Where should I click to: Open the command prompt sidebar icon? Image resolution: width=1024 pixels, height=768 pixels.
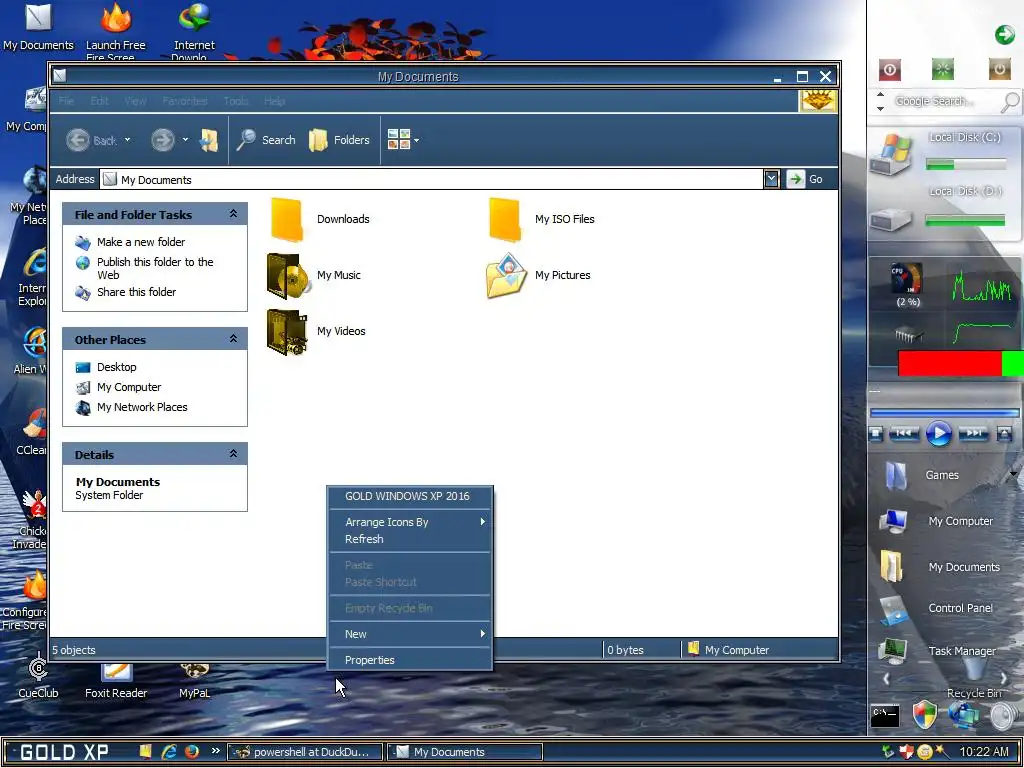click(885, 716)
